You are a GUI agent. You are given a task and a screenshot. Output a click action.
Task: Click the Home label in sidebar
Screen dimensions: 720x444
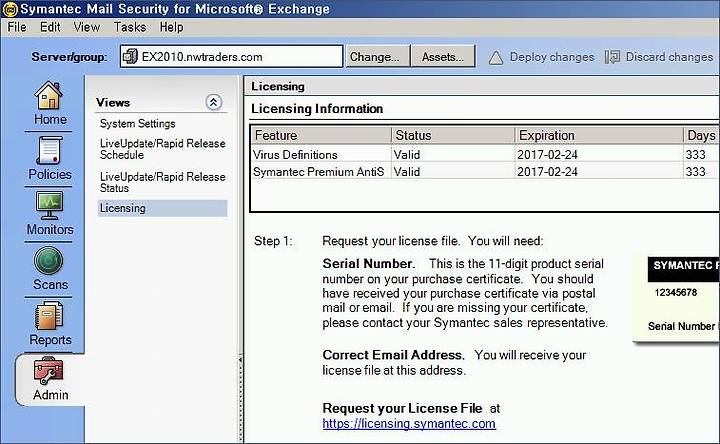tap(50, 119)
